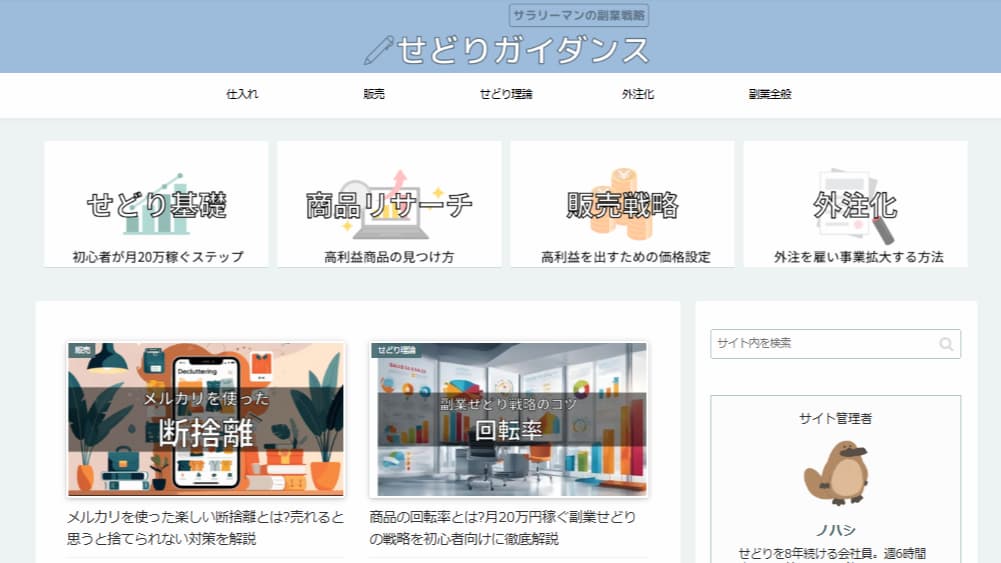Screen dimensions: 1001x563
Task: Click the search magnifier icon
Action: 946,344
